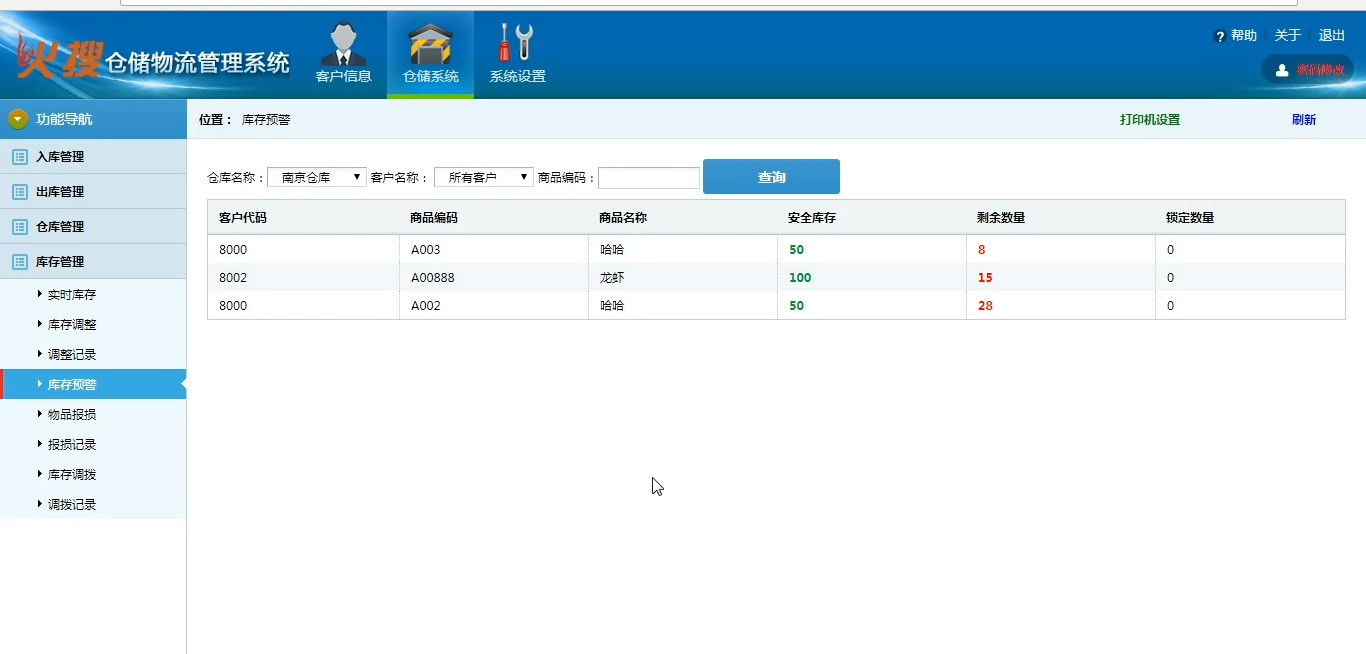Select 实时库存 in the sidebar
This screenshot has height=654, width=1366.
[72, 295]
